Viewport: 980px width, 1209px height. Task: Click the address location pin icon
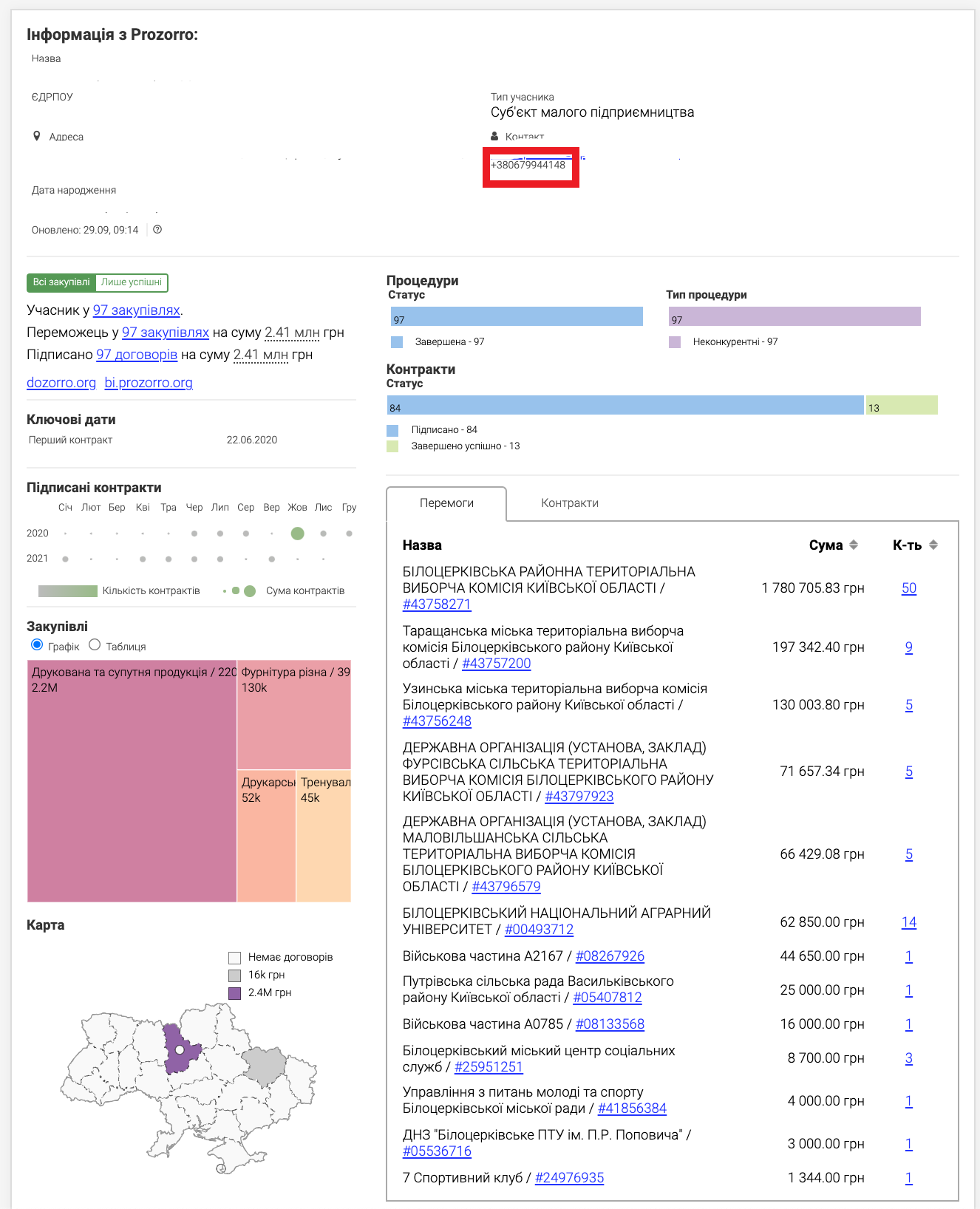(37, 136)
